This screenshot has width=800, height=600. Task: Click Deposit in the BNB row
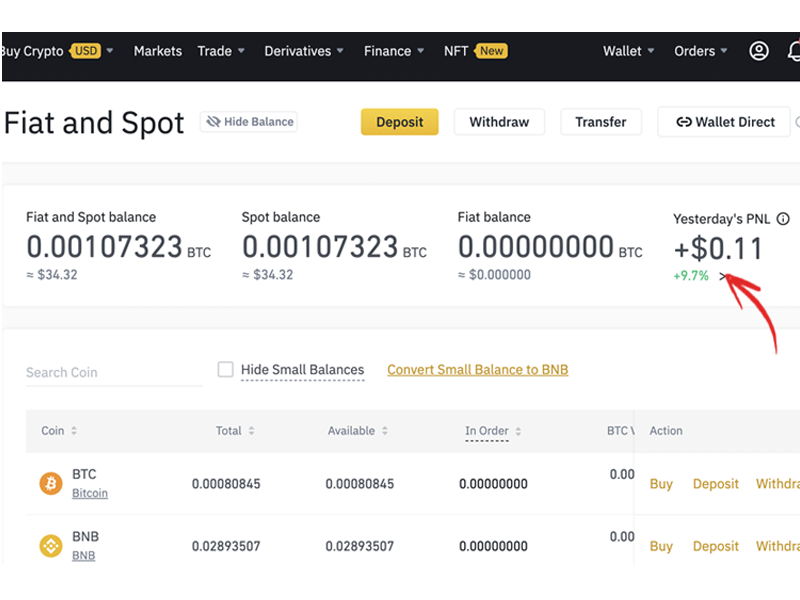tap(715, 546)
